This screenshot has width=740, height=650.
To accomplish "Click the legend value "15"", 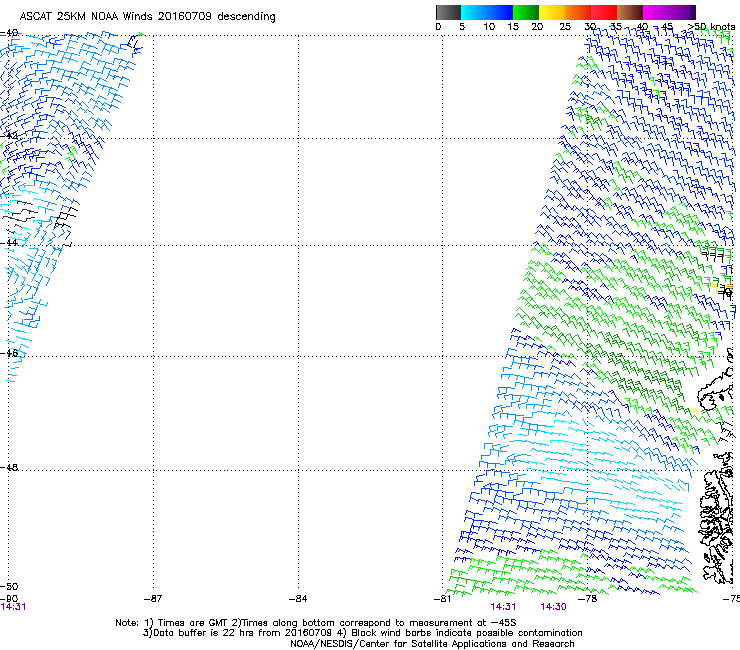I will point(513,27).
